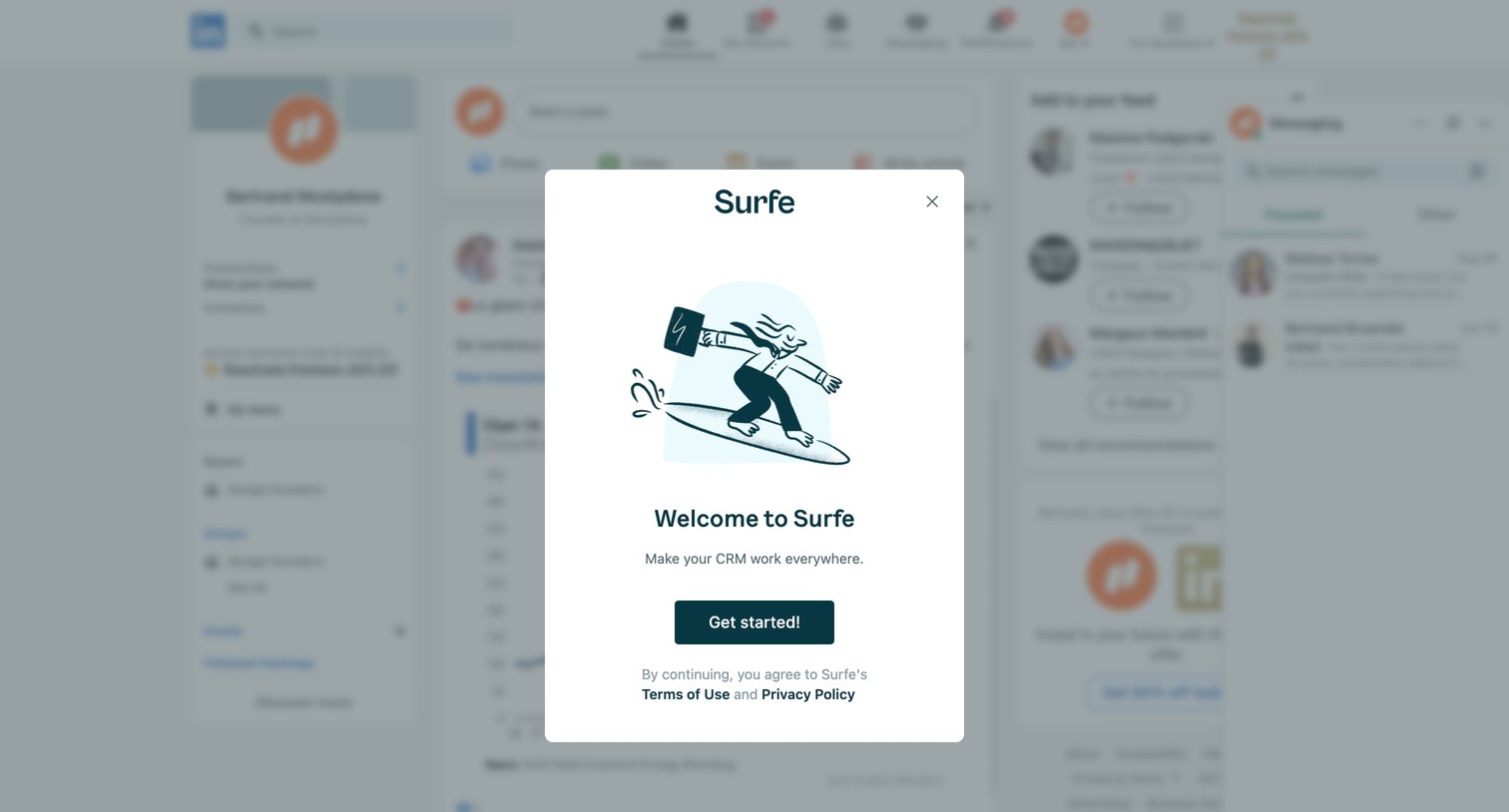Click 'Make your CRM work everywhere.' text

point(754,559)
